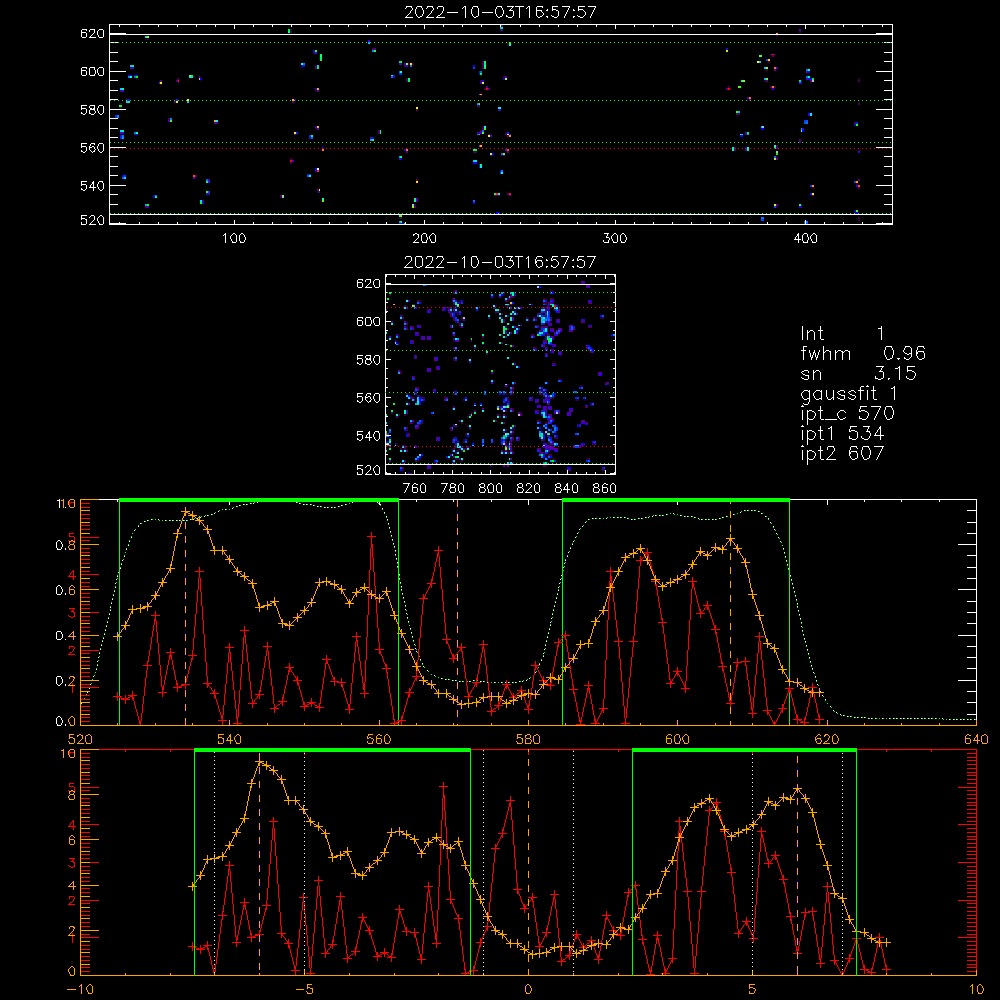Click x-axis label 800 on middle plot
The image size is (1000, 1000).
490,489
